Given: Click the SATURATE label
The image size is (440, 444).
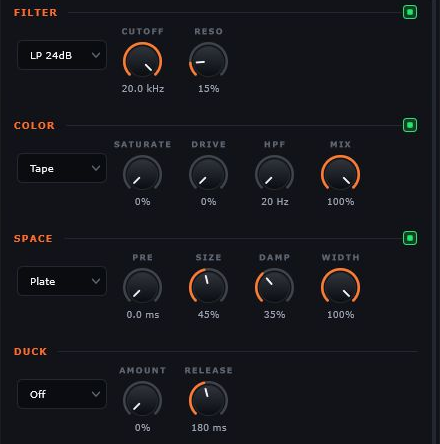Looking at the screenshot, I should 143,144.
